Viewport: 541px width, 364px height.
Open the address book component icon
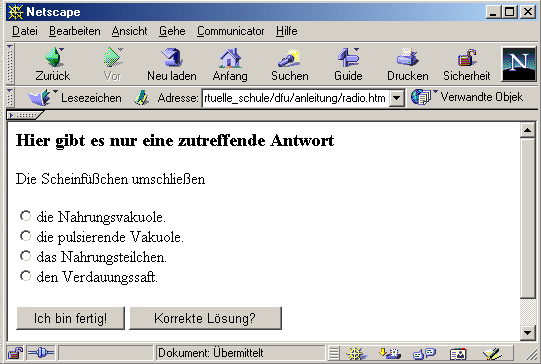[458, 353]
